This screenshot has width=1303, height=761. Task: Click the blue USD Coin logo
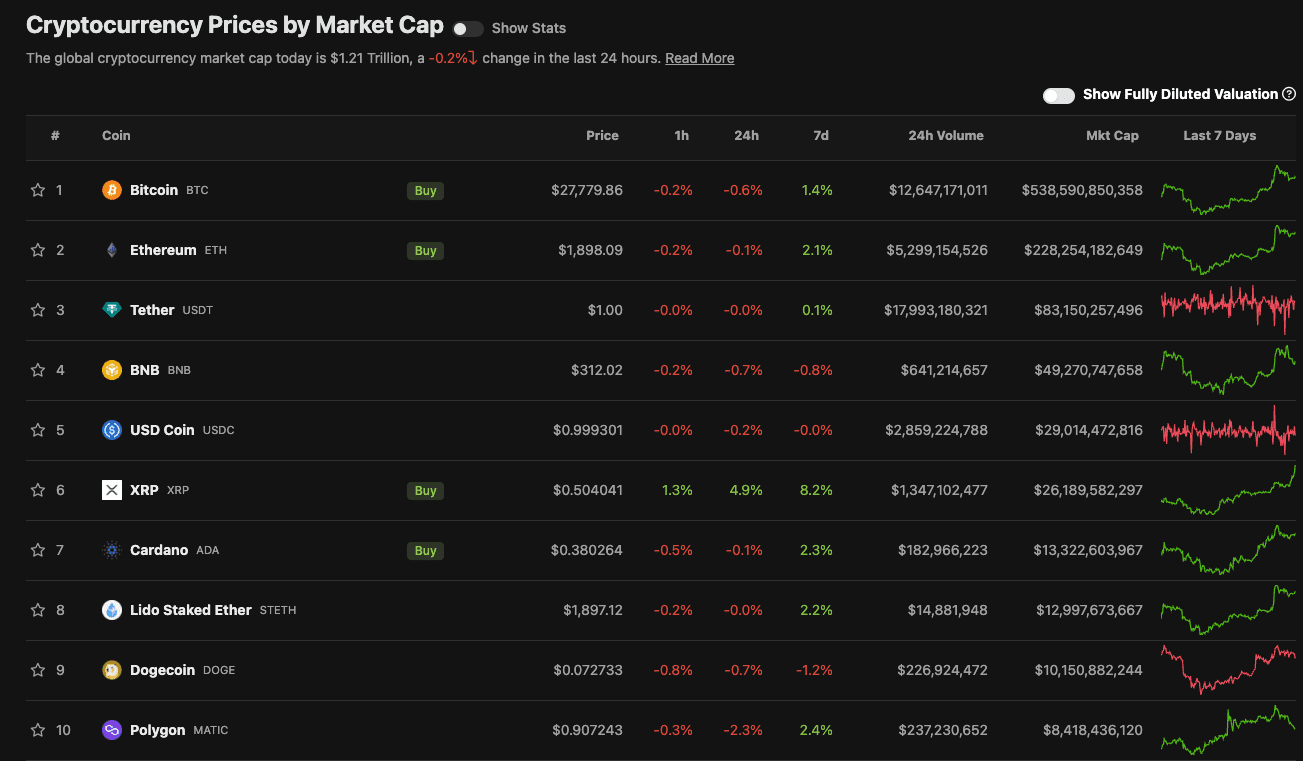[x=112, y=430]
